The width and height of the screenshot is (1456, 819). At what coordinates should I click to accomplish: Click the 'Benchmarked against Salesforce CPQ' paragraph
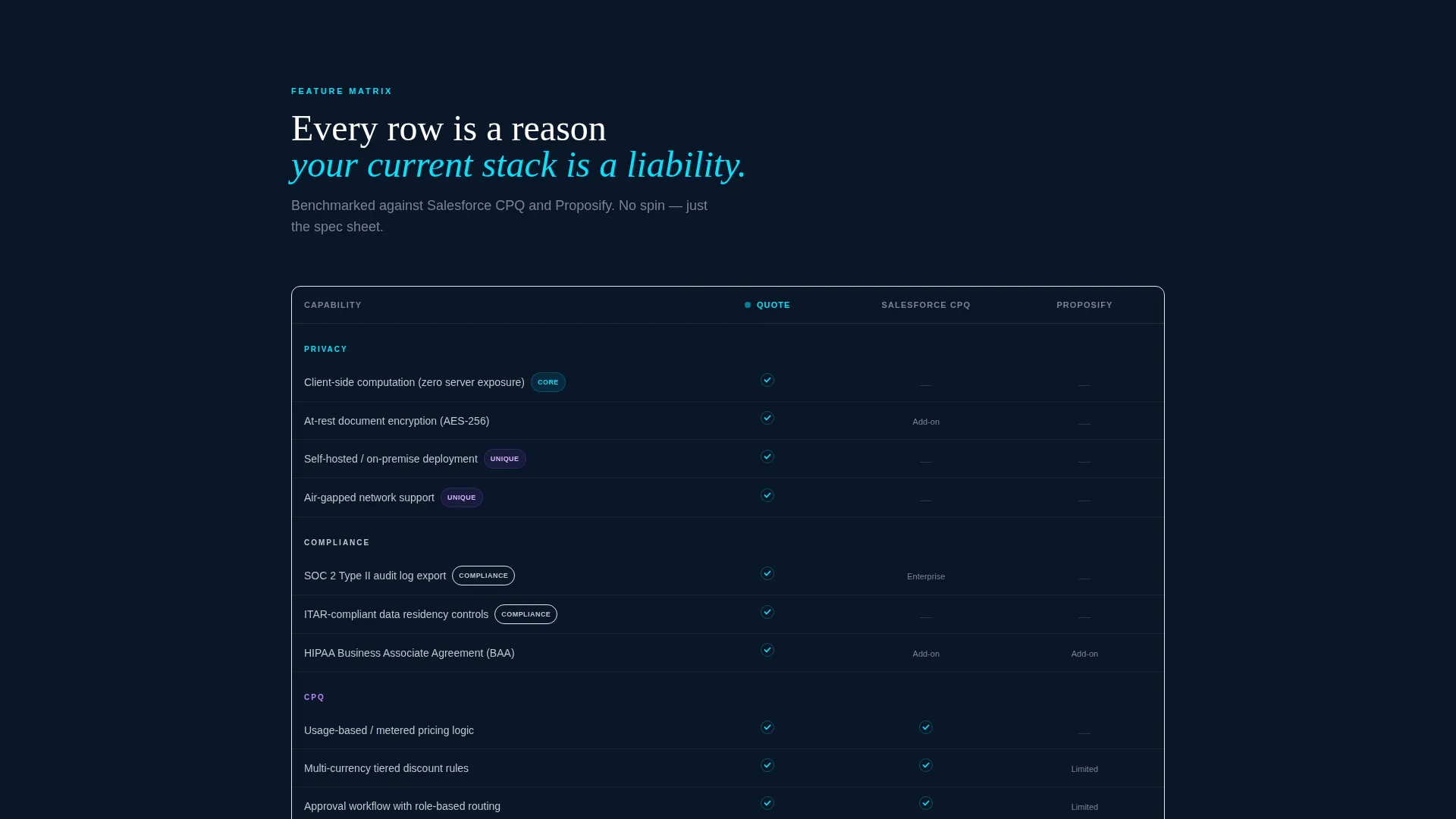tap(499, 216)
